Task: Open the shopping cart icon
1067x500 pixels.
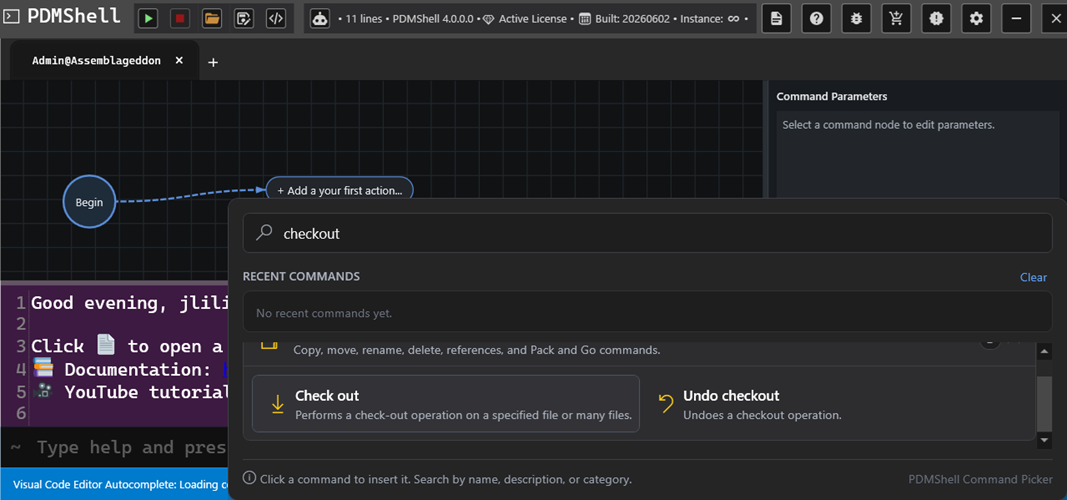Action: (x=896, y=18)
